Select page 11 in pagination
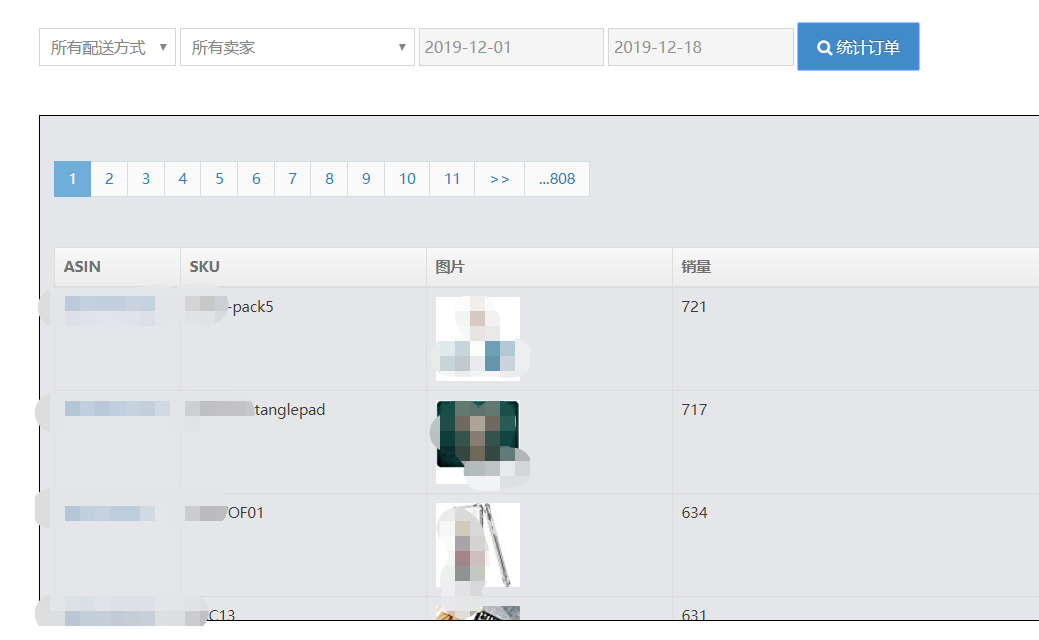Screen dimensions: 1039x640 click(452, 179)
